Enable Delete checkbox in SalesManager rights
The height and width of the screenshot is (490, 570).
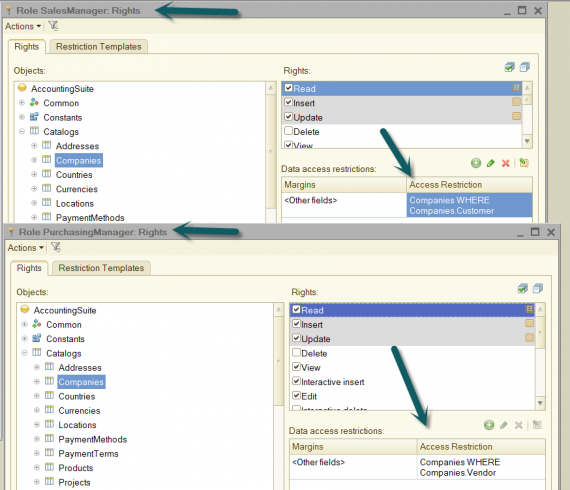click(x=288, y=130)
